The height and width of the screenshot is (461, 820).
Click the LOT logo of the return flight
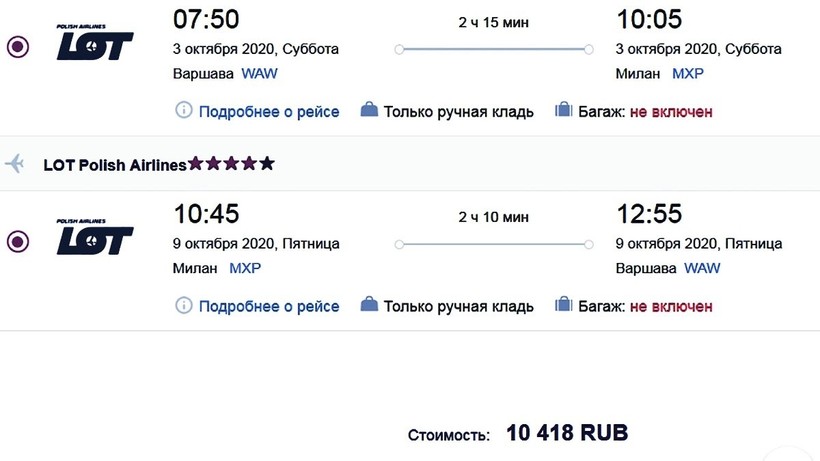point(95,237)
